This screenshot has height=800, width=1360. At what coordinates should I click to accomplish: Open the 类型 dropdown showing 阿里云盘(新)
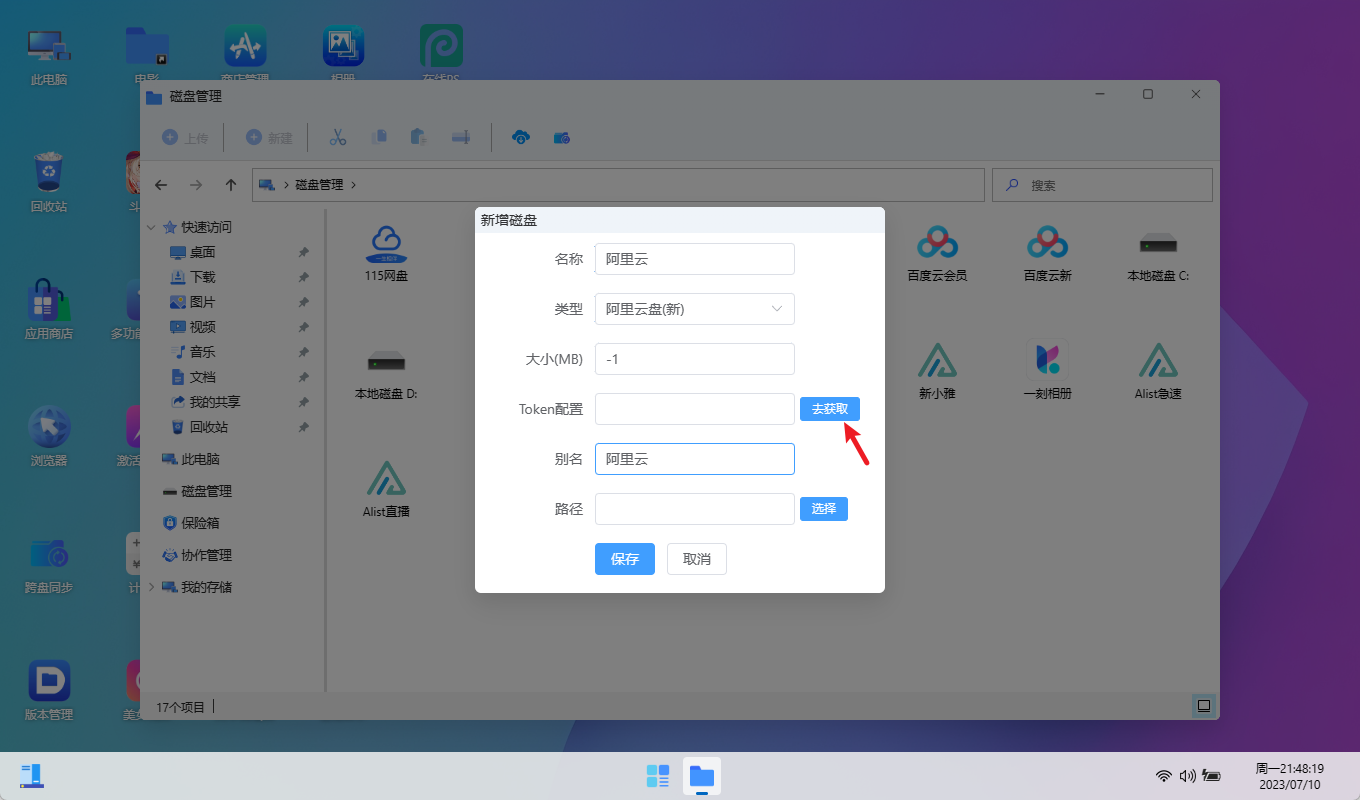point(694,309)
